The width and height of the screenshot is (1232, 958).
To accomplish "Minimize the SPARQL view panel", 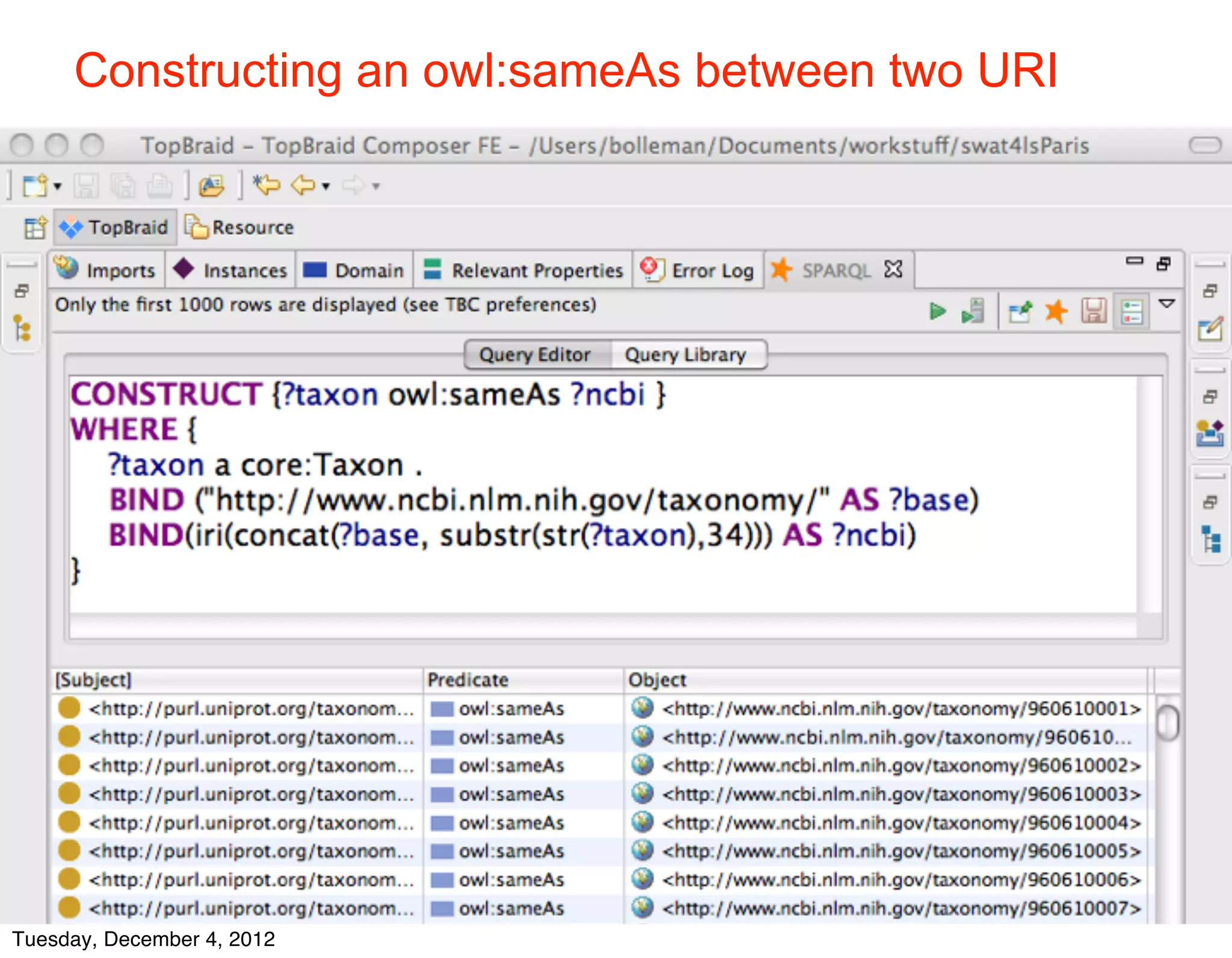I will click(x=1135, y=261).
